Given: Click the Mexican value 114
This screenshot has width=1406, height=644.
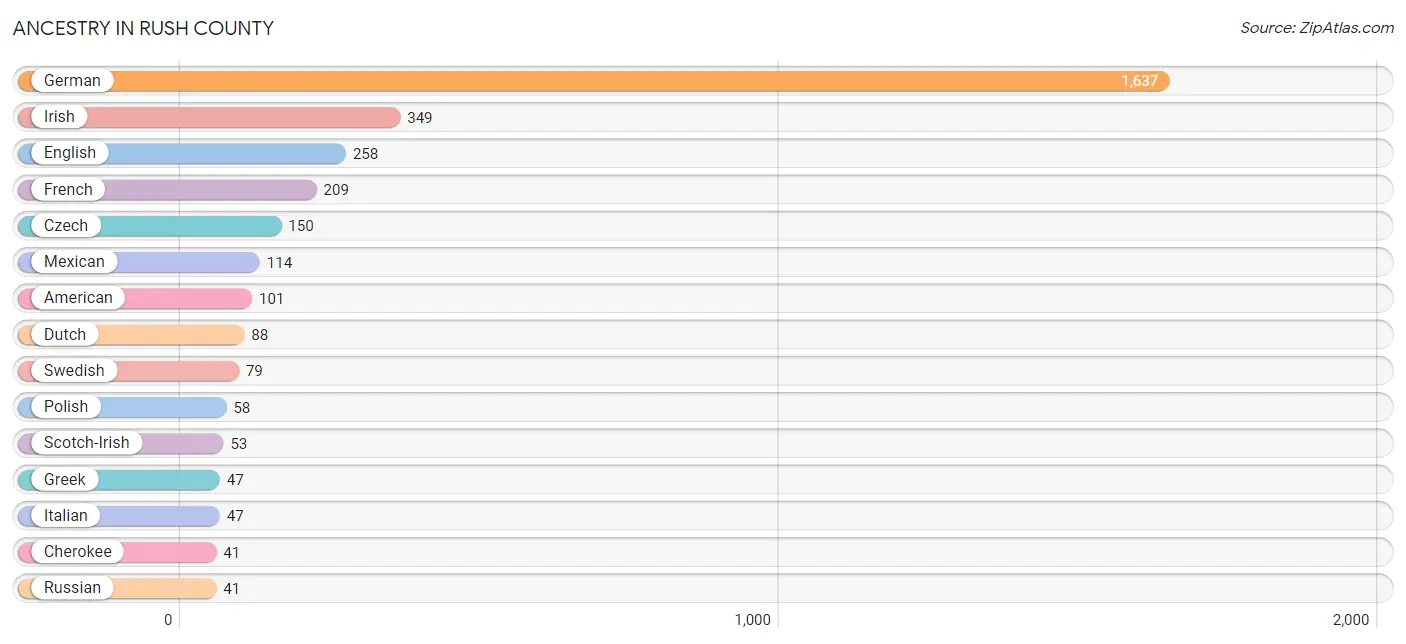Looking at the screenshot, I should click(279, 263).
